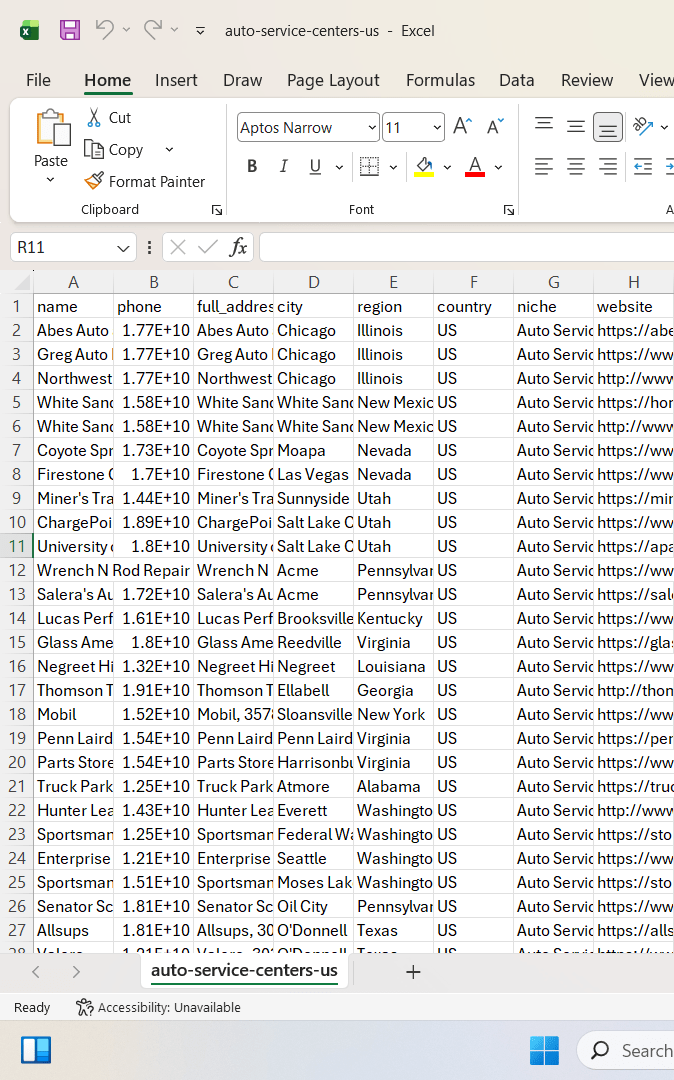674x1080 pixels.
Task: Select column F header
Action: 474,282
